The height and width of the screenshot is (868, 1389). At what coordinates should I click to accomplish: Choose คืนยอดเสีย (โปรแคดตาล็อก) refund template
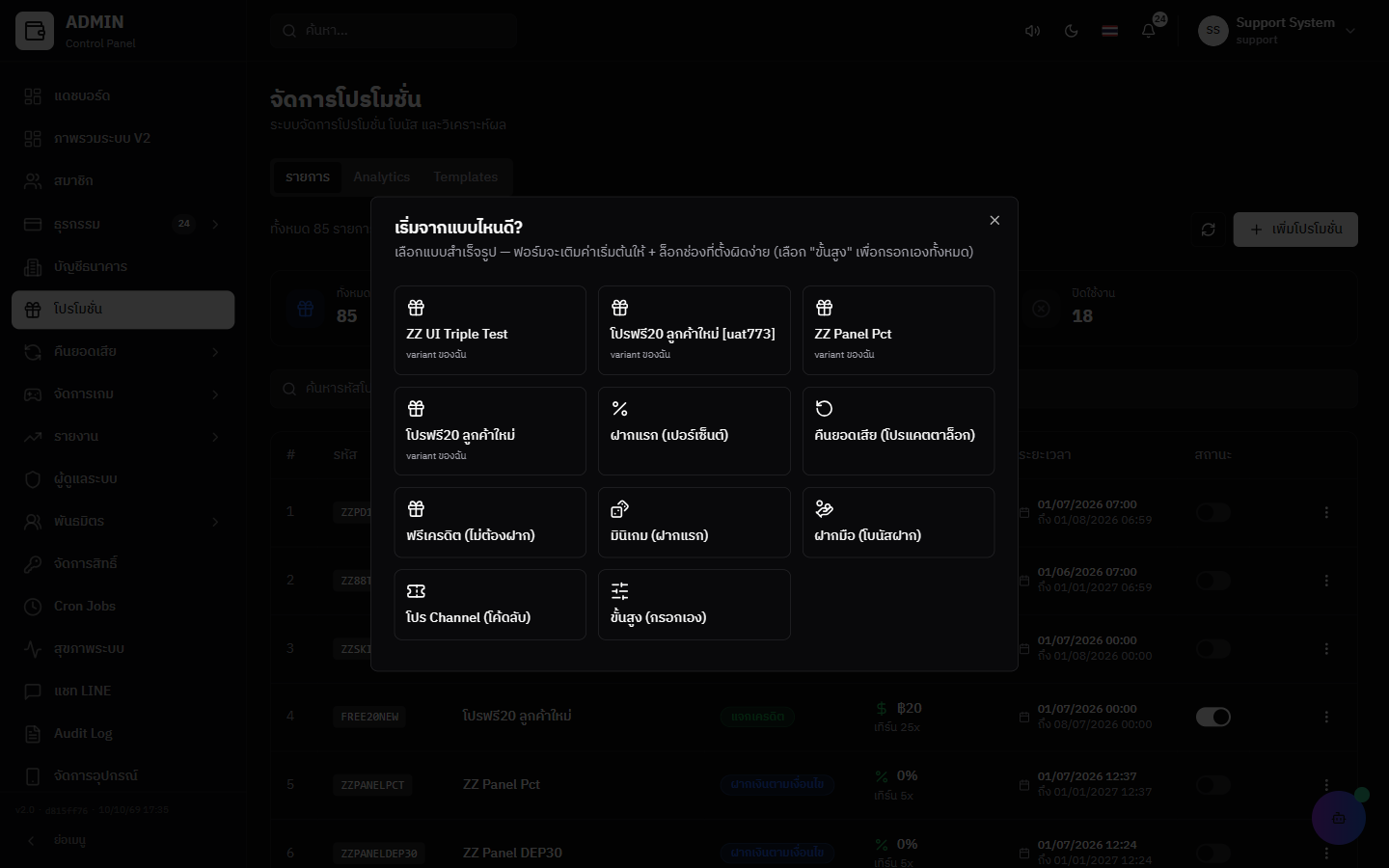(x=898, y=431)
